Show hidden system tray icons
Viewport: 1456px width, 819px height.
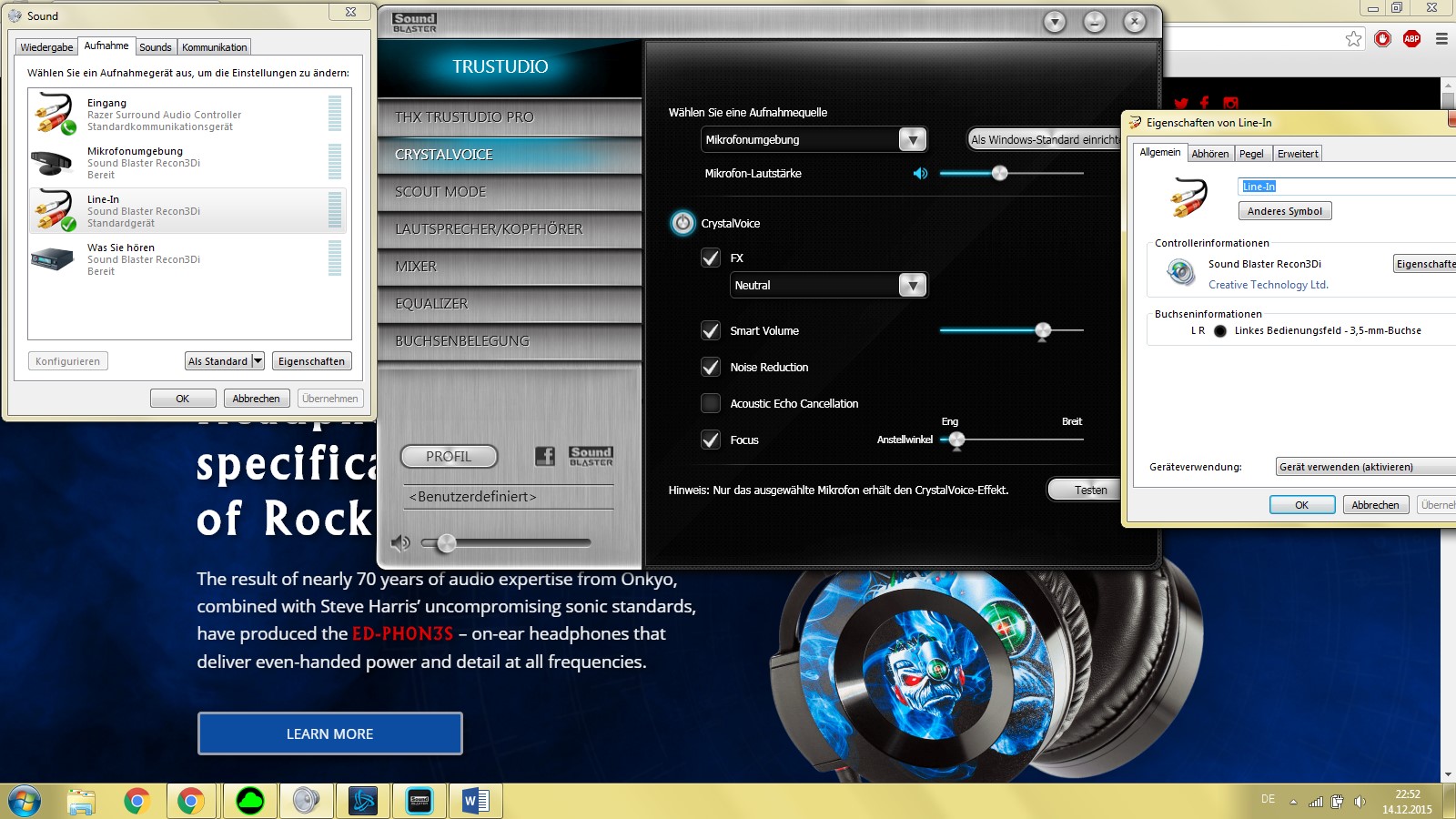pyautogui.click(x=1293, y=802)
